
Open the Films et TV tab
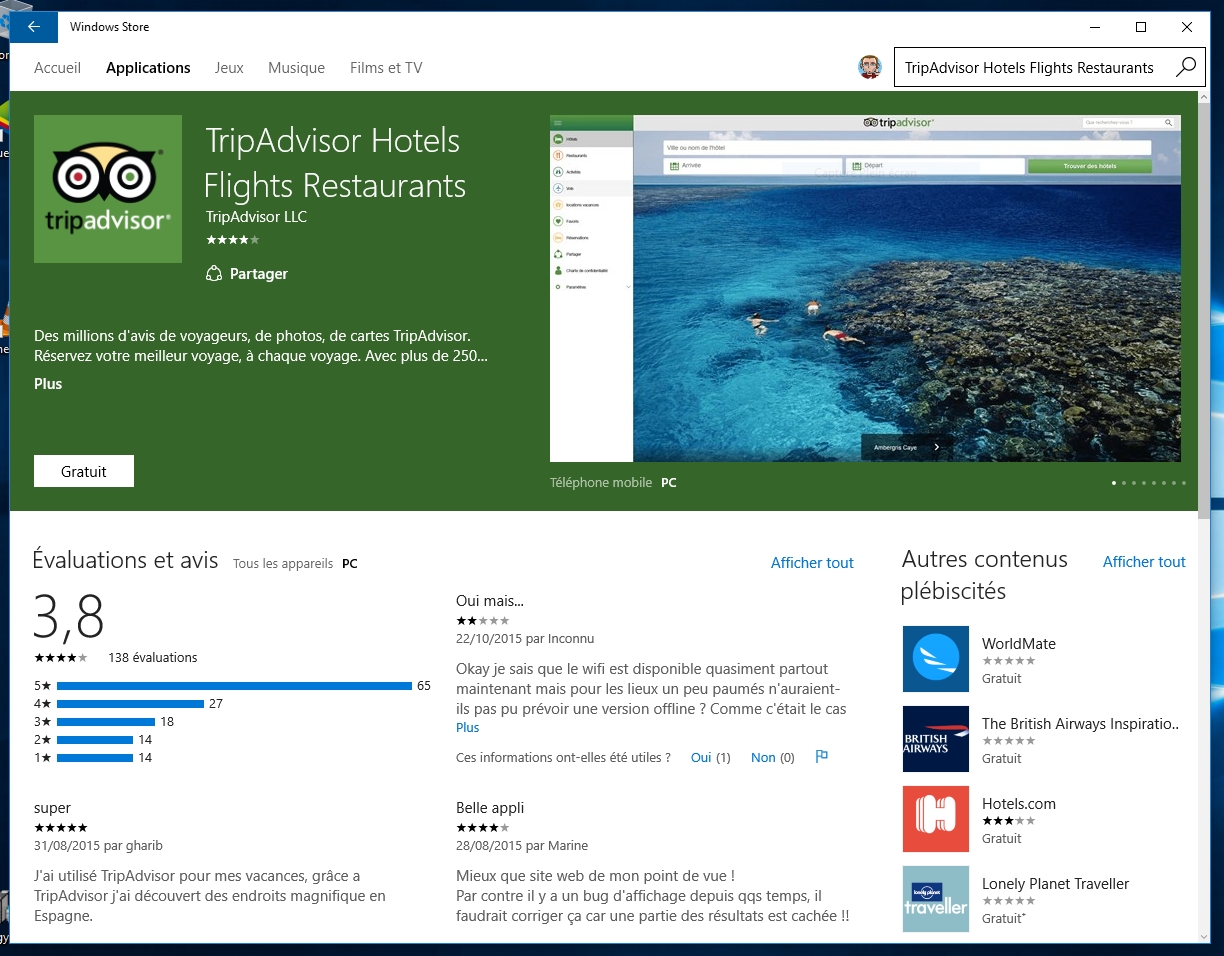tap(386, 68)
